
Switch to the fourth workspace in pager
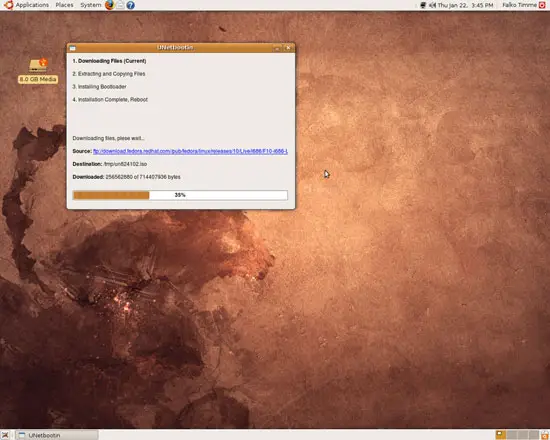point(533,435)
